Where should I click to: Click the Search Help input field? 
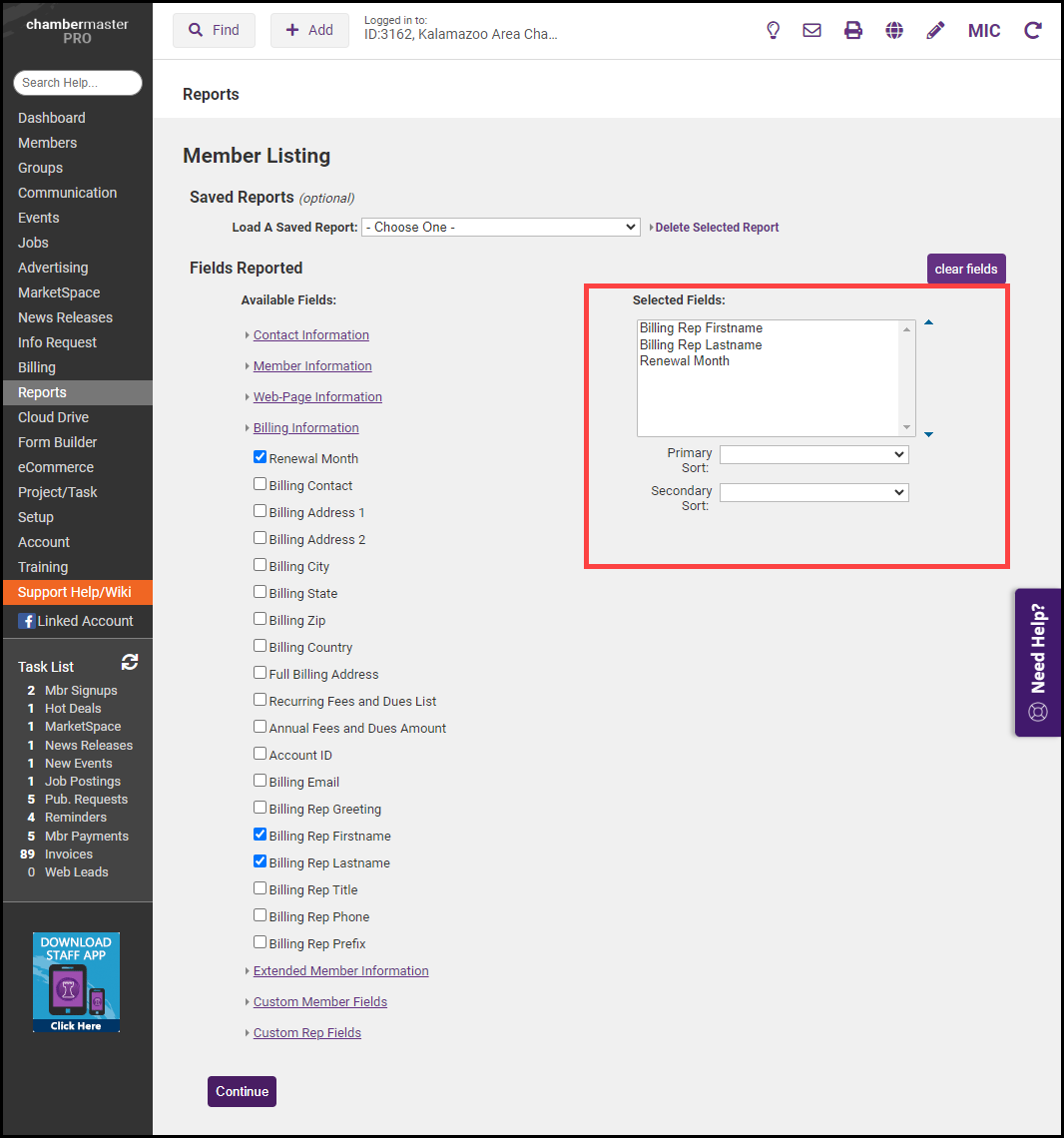78,83
